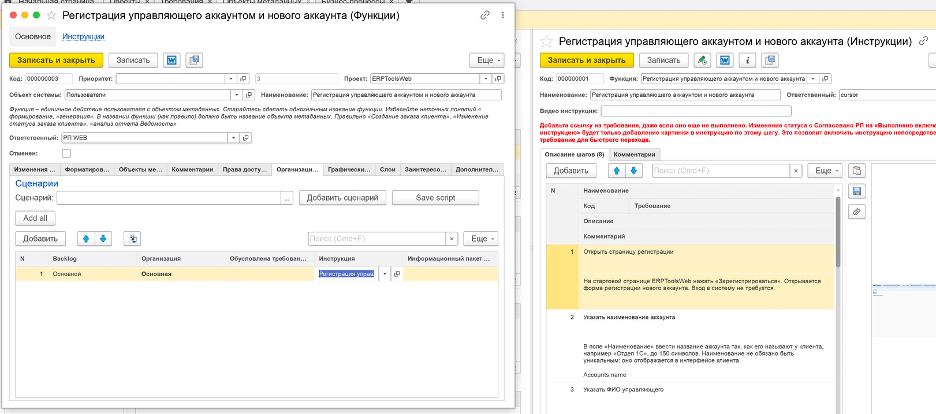Click Save script button
The height and width of the screenshot is (414, 936).
tap(435, 198)
